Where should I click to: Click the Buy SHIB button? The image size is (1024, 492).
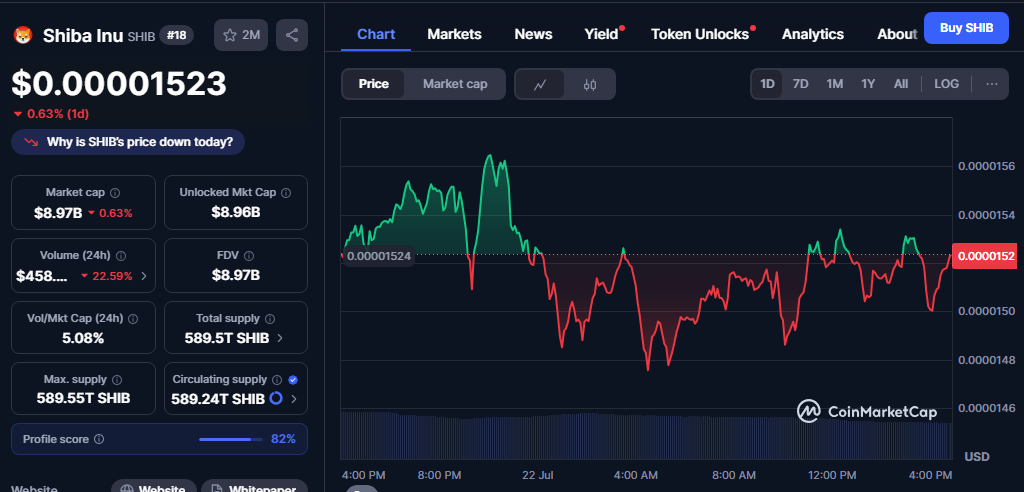[966, 27]
